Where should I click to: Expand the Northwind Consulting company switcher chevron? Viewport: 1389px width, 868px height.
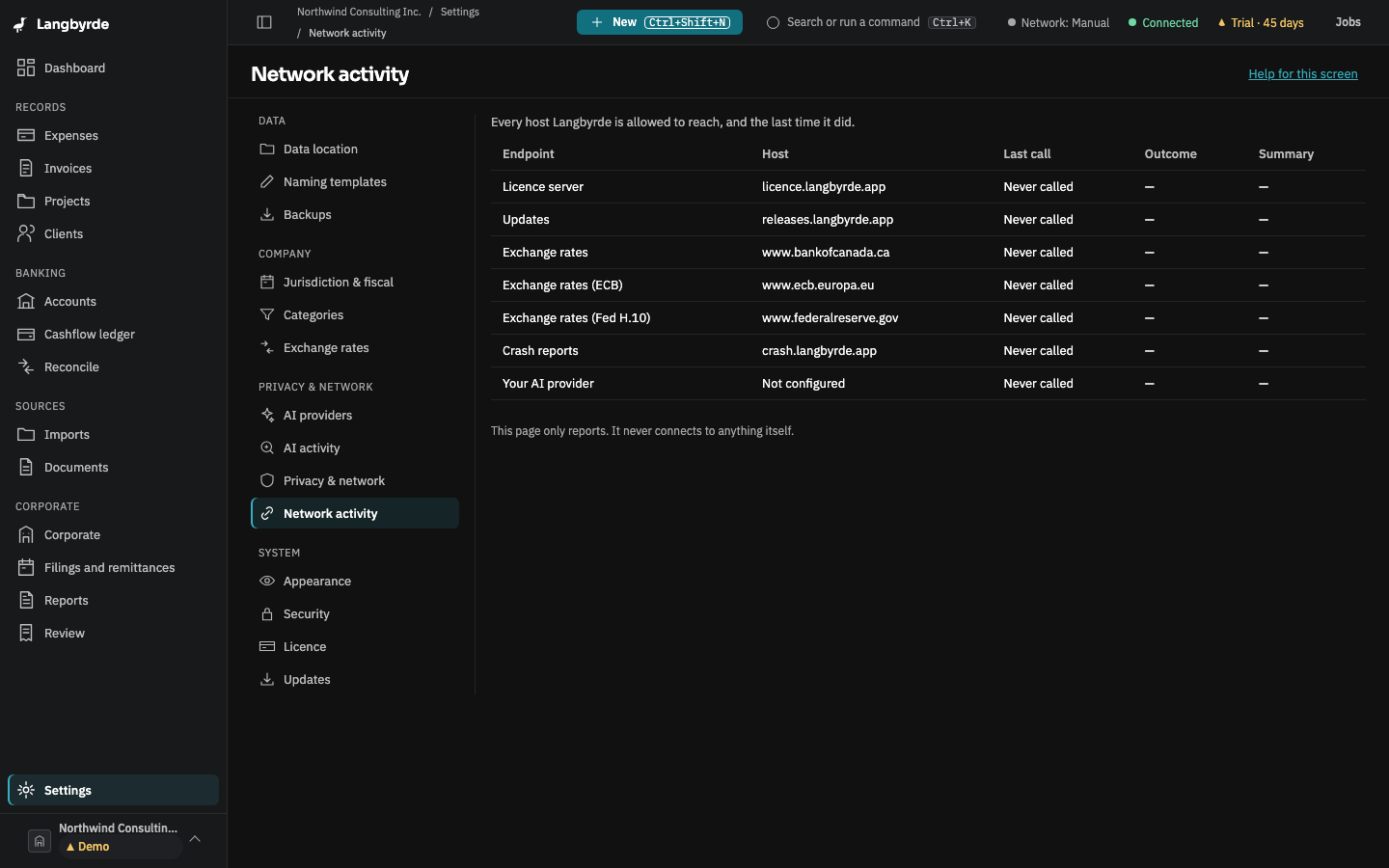195,838
